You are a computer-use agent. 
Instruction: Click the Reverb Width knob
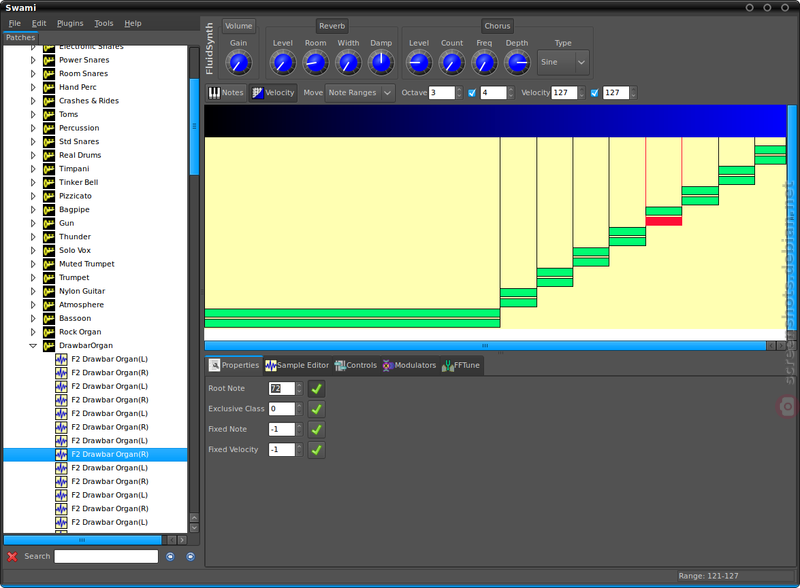[348, 63]
